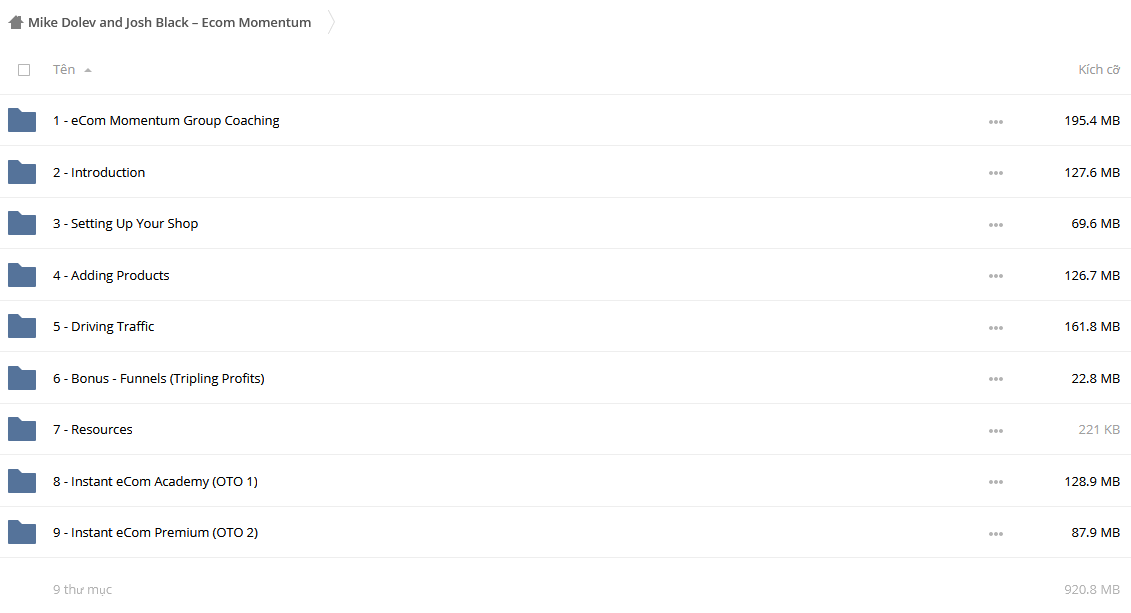Open three-dots menu for Adding Products row
The height and width of the screenshot is (613, 1131).
(995, 276)
